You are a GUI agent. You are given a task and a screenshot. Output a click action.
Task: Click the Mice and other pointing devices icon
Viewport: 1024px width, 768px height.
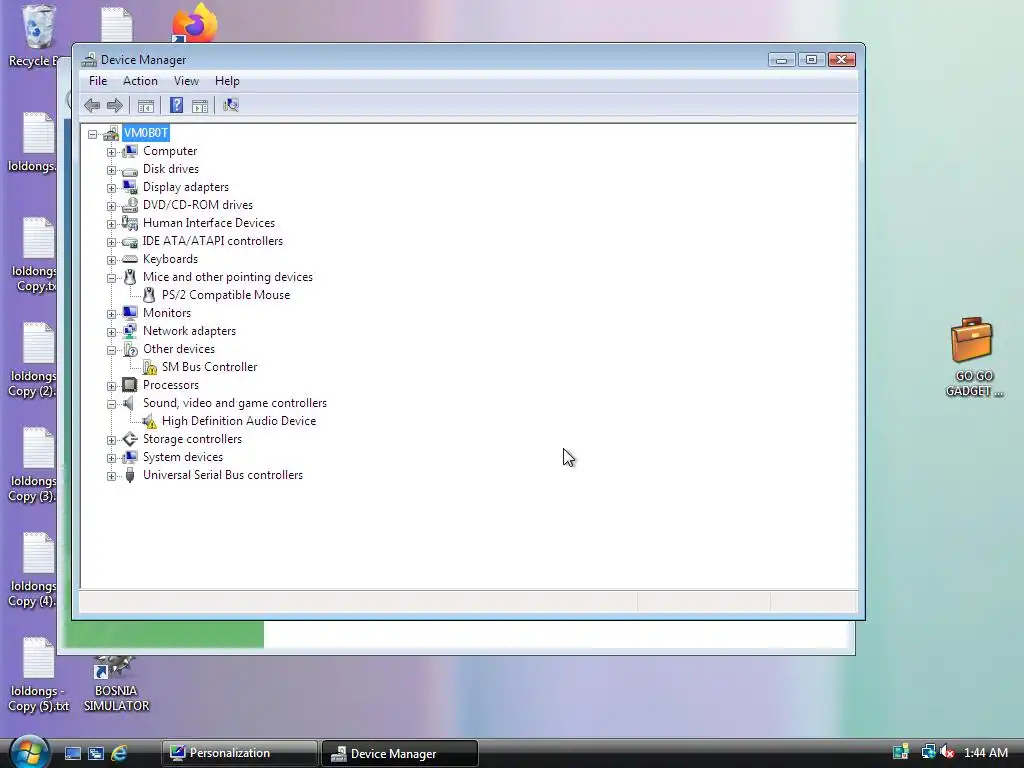click(130, 277)
